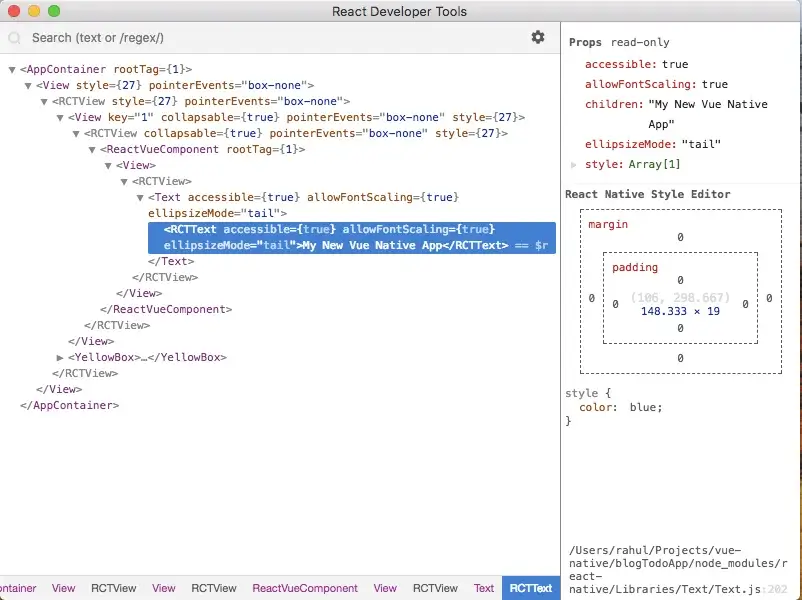The height and width of the screenshot is (600, 802).
Task: Select ReactVueComponent in the breadcrumb bar
Action: [304, 588]
